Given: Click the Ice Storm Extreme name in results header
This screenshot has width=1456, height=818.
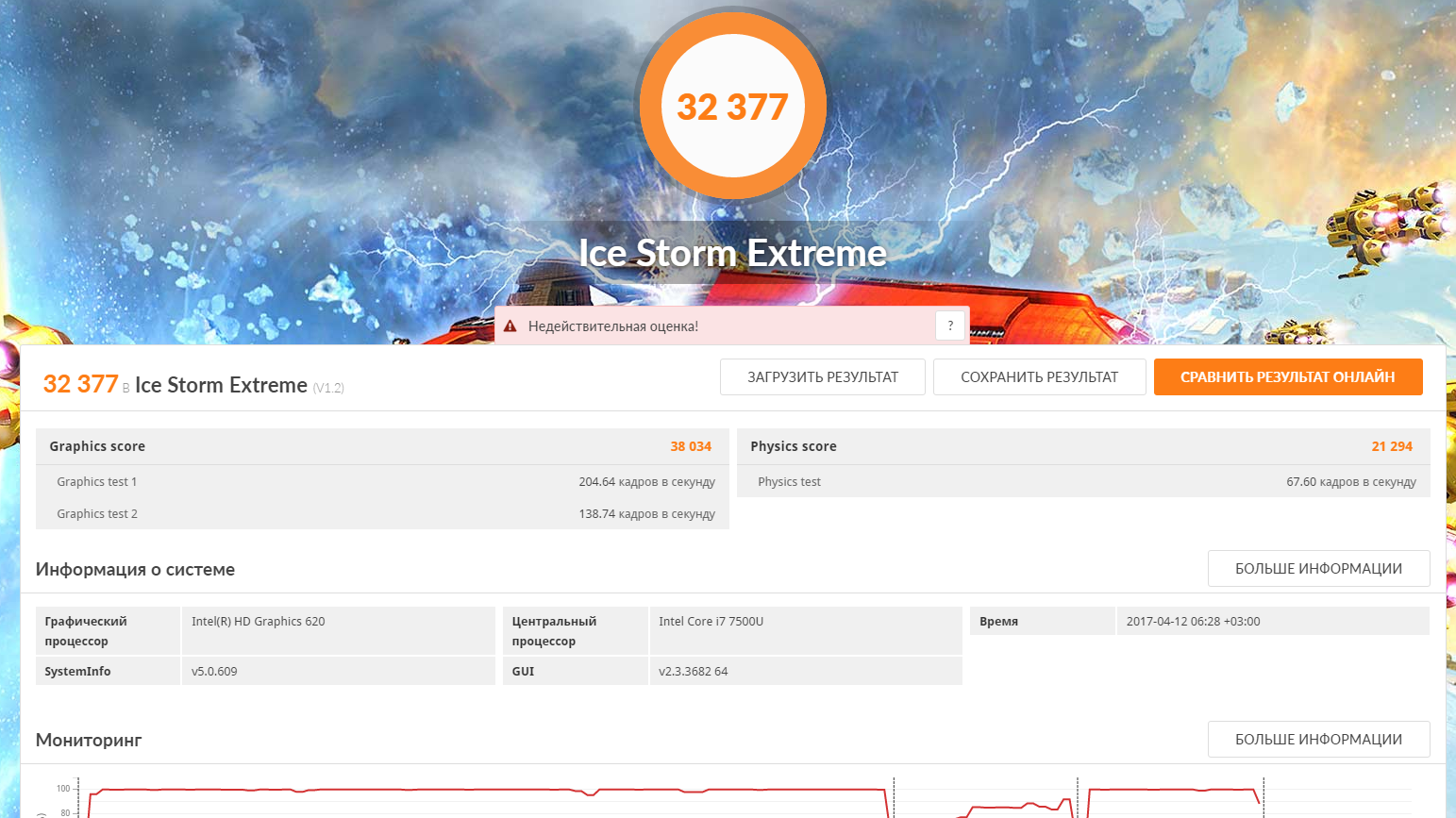Looking at the screenshot, I should [221, 385].
